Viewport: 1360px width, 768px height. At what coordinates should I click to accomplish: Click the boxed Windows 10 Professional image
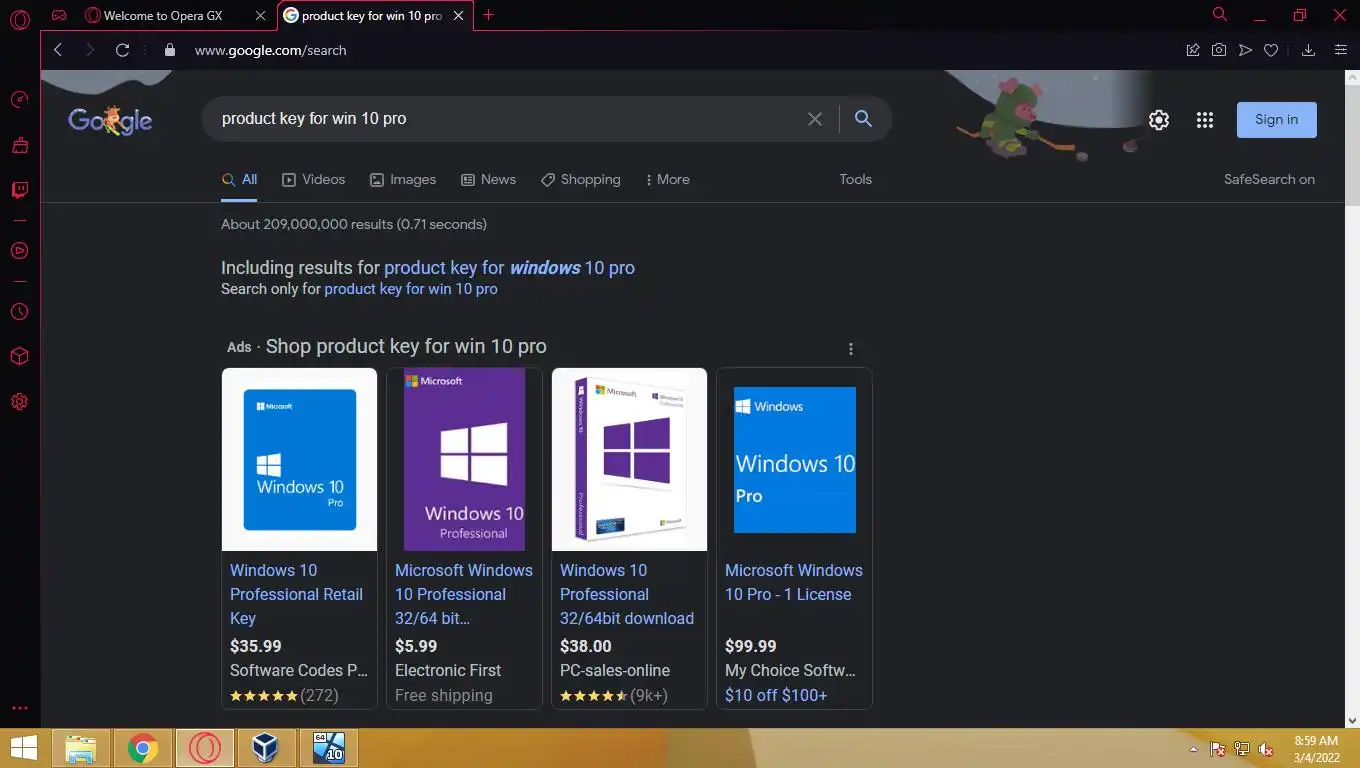[629, 460]
